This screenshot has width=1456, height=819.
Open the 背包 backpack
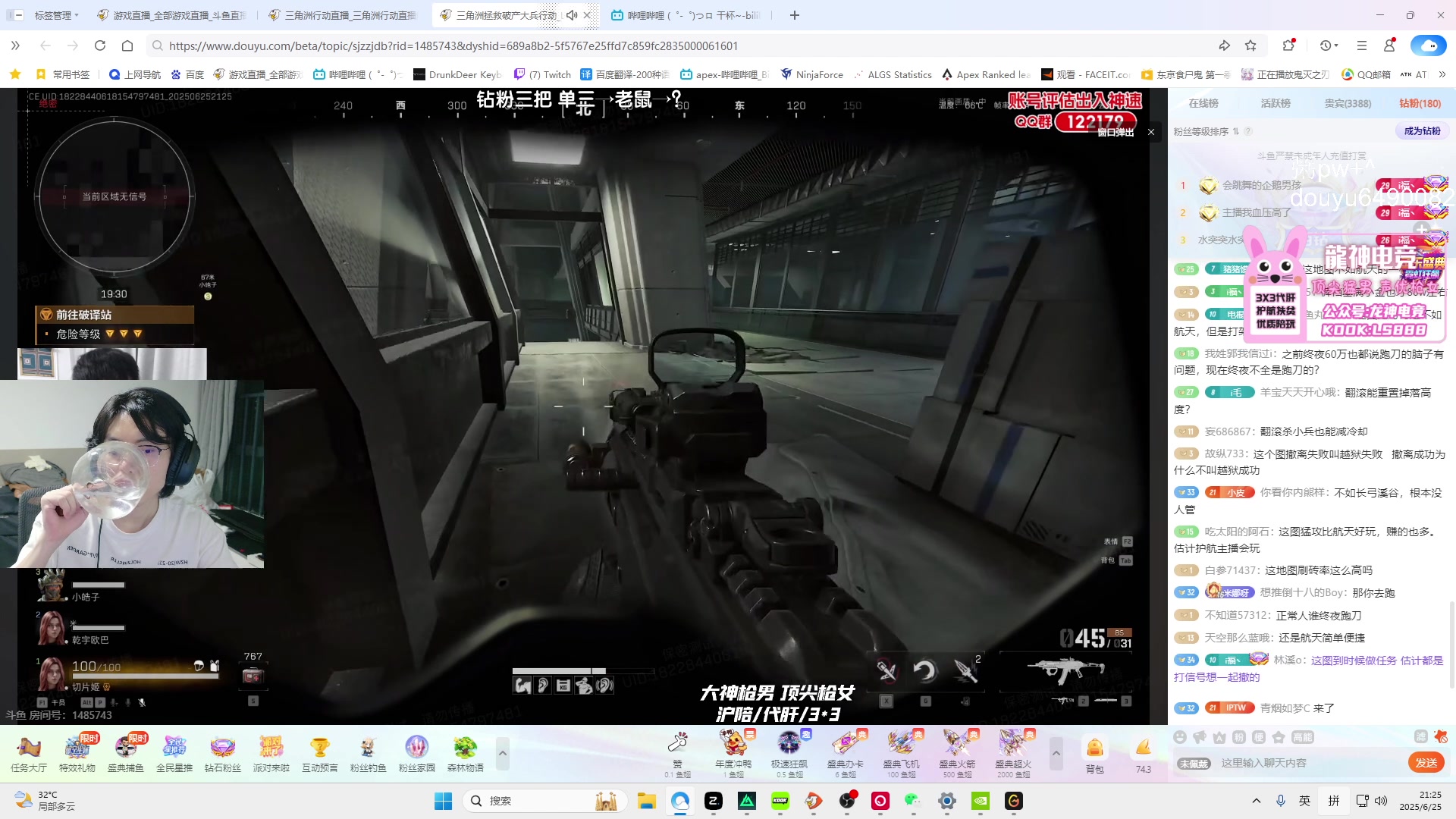(1095, 755)
